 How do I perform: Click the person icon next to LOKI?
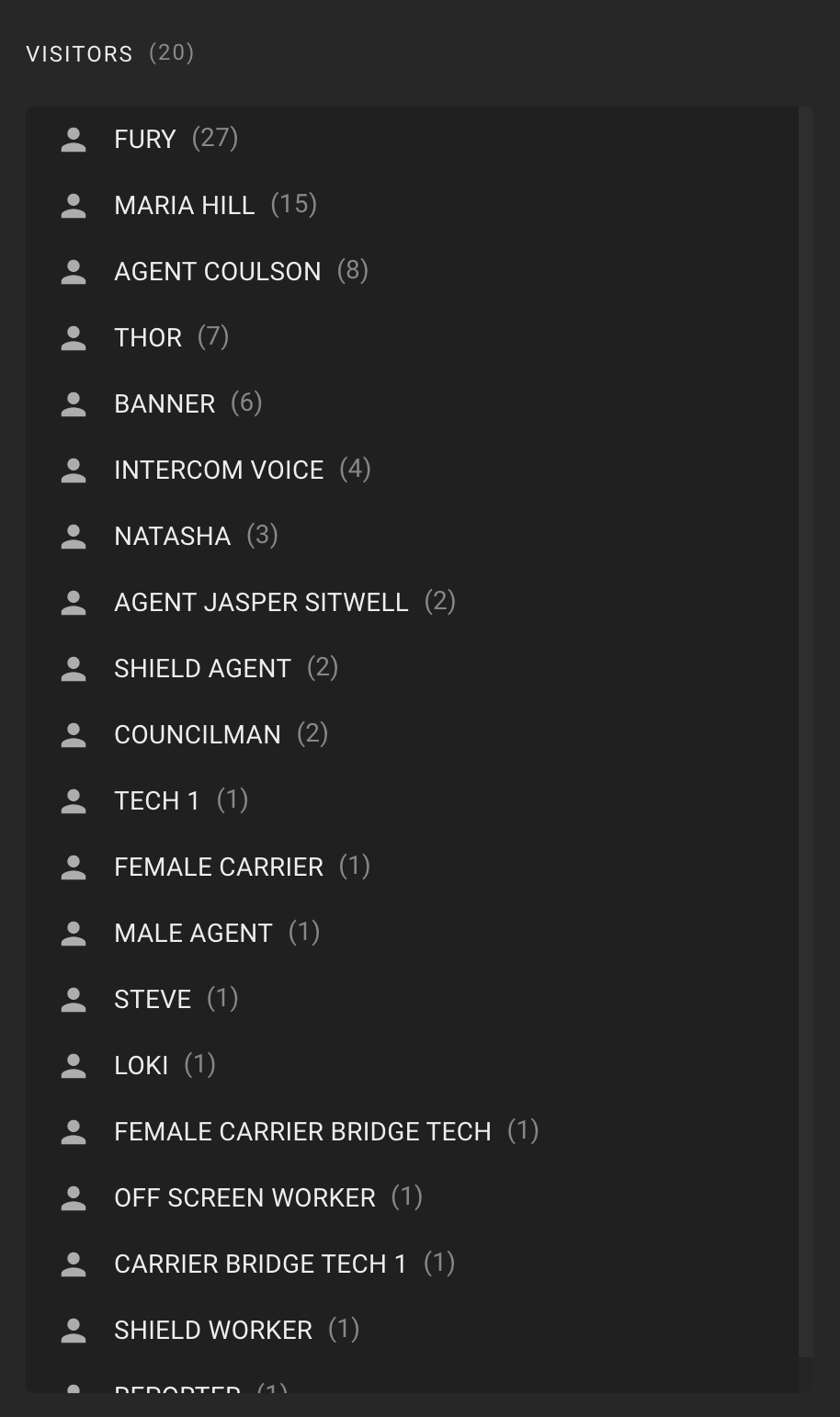74,1066
